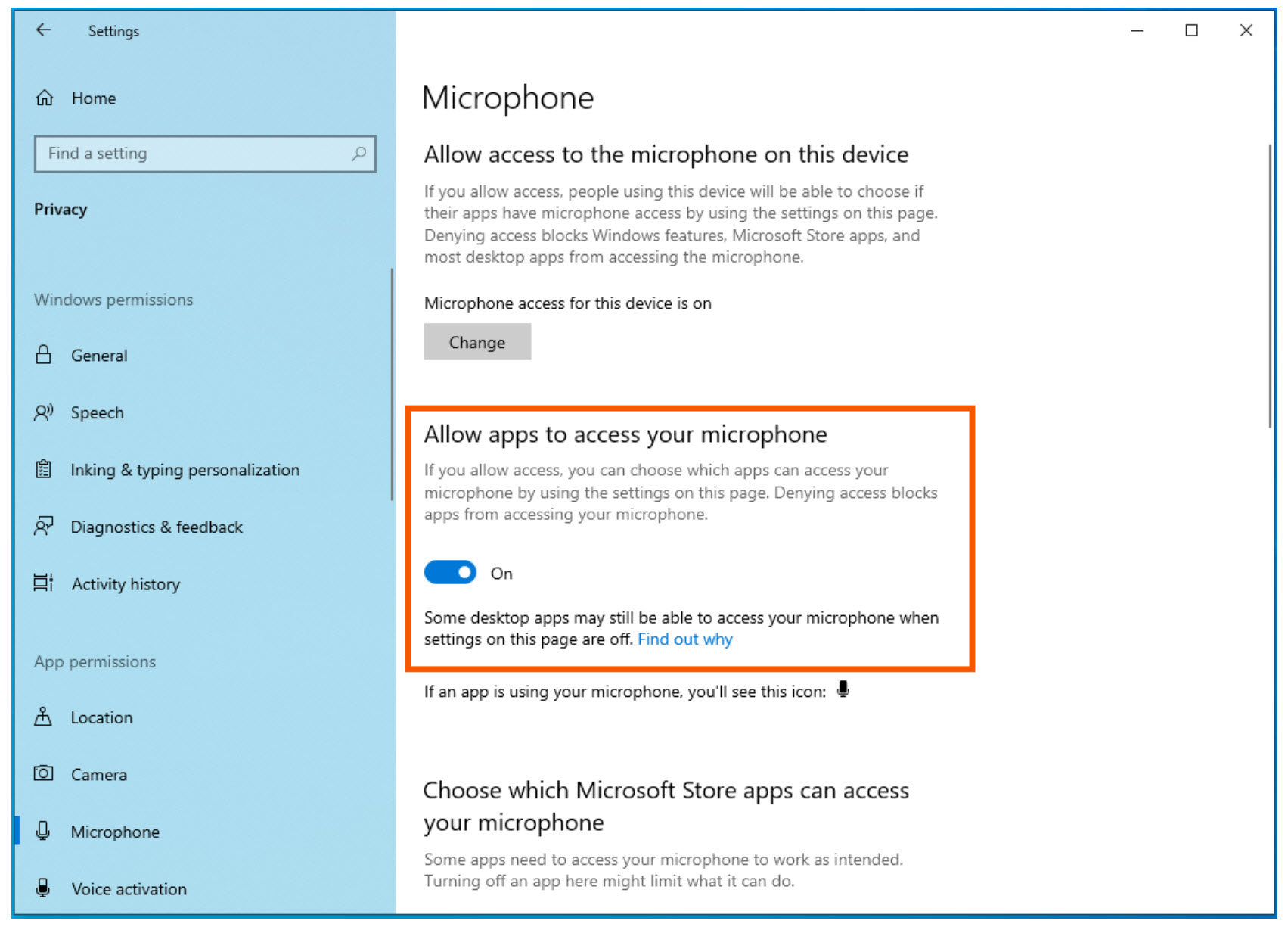Viewport: 1288px width, 930px height.
Task: Click the microphone-in-use example icon
Action: (843, 690)
